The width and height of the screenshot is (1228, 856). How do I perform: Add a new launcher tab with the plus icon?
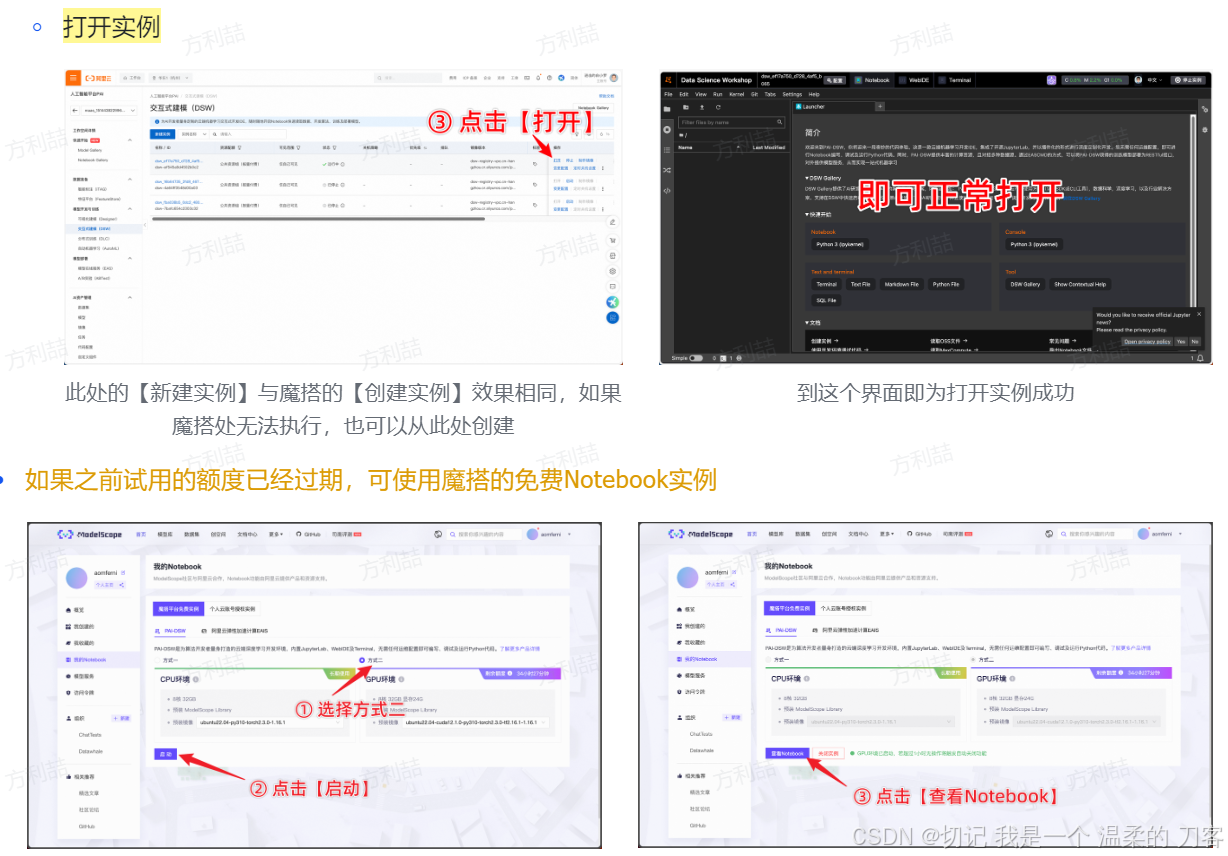(880, 106)
